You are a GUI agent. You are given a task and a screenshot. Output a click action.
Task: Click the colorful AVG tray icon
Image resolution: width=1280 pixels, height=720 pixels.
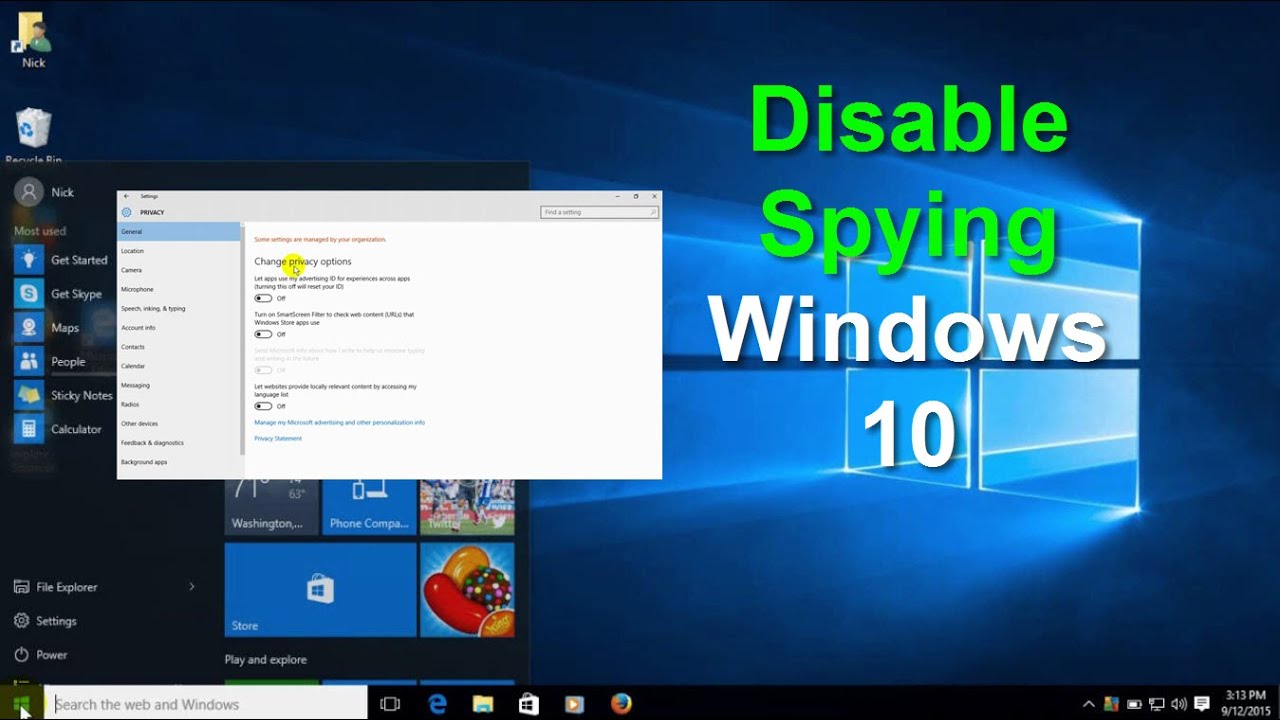point(1111,704)
